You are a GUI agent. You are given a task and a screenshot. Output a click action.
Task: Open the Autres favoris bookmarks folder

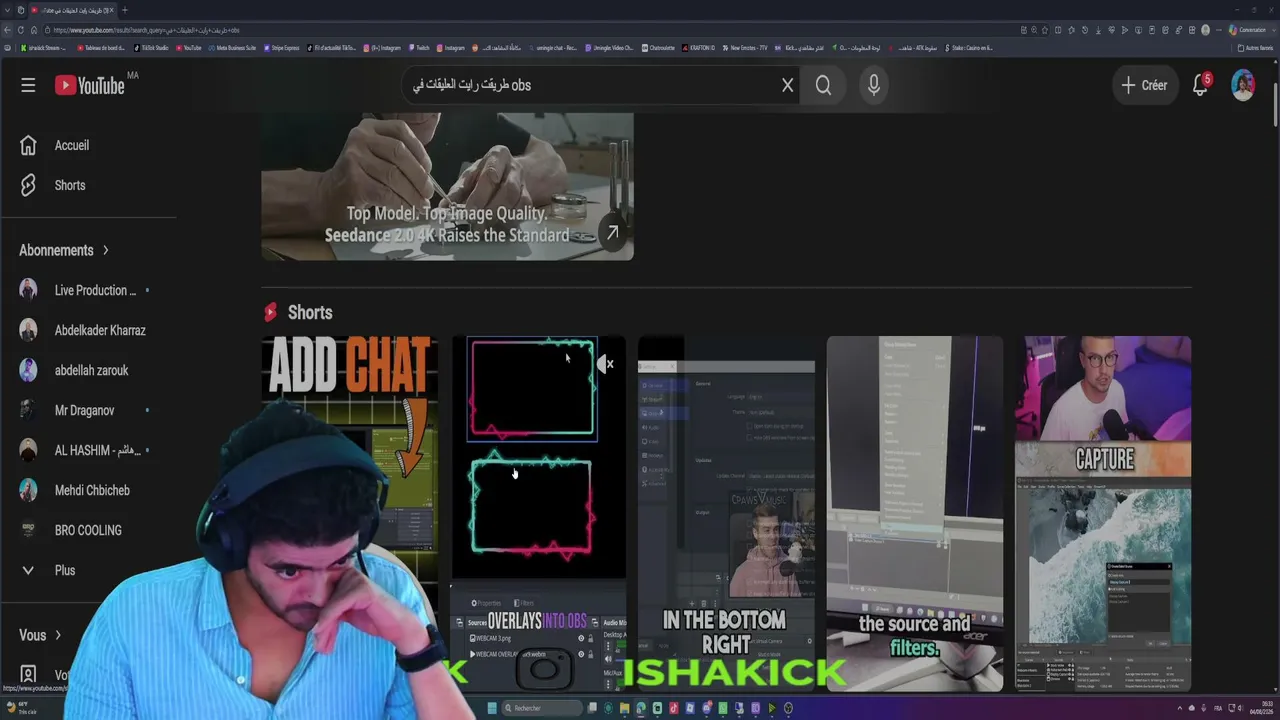click(1256, 48)
